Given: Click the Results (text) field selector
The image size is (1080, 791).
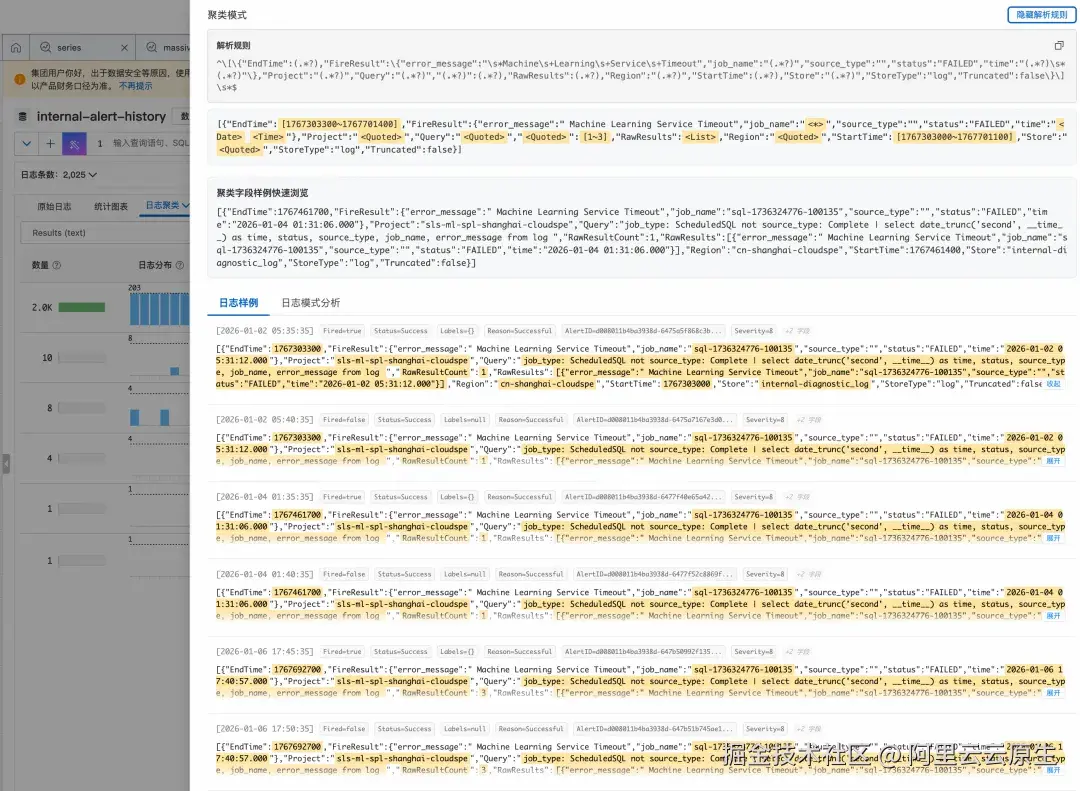Looking at the screenshot, I should [105, 233].
